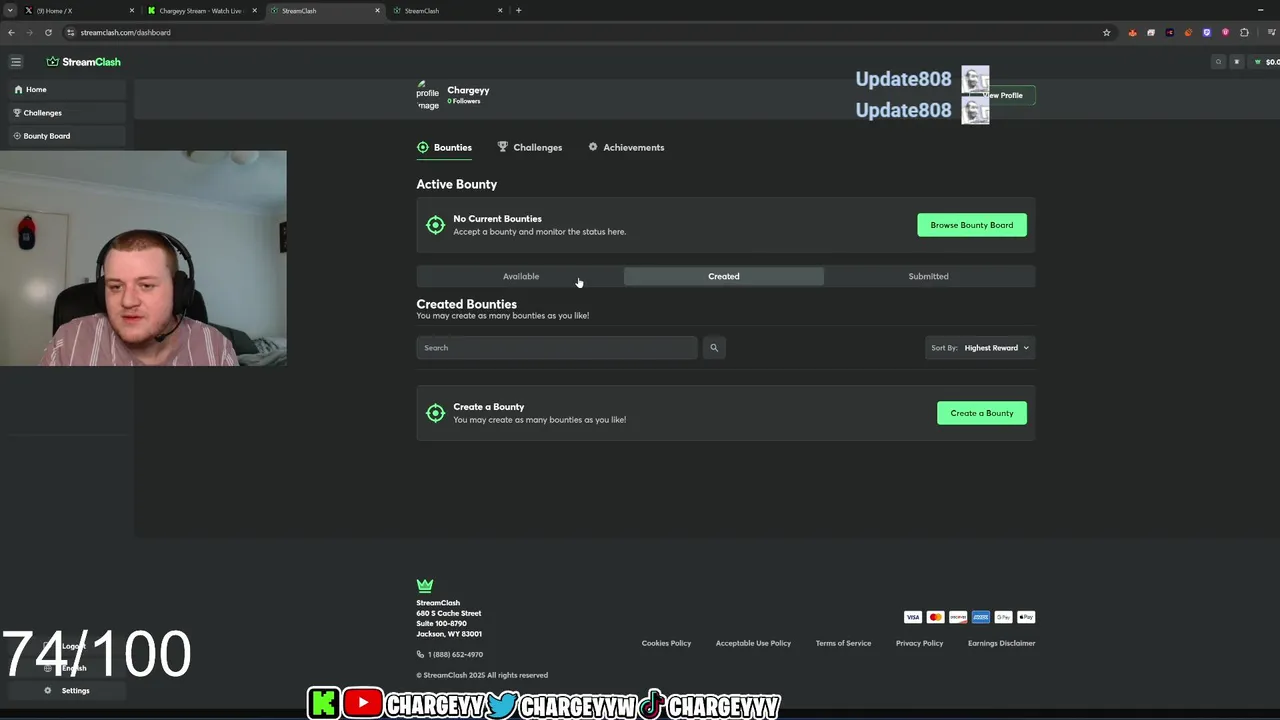This screenshot has height=720, width=1280.
Task: Open the hamburger menu beside StreamClash logo
Action: pos(16,62)
